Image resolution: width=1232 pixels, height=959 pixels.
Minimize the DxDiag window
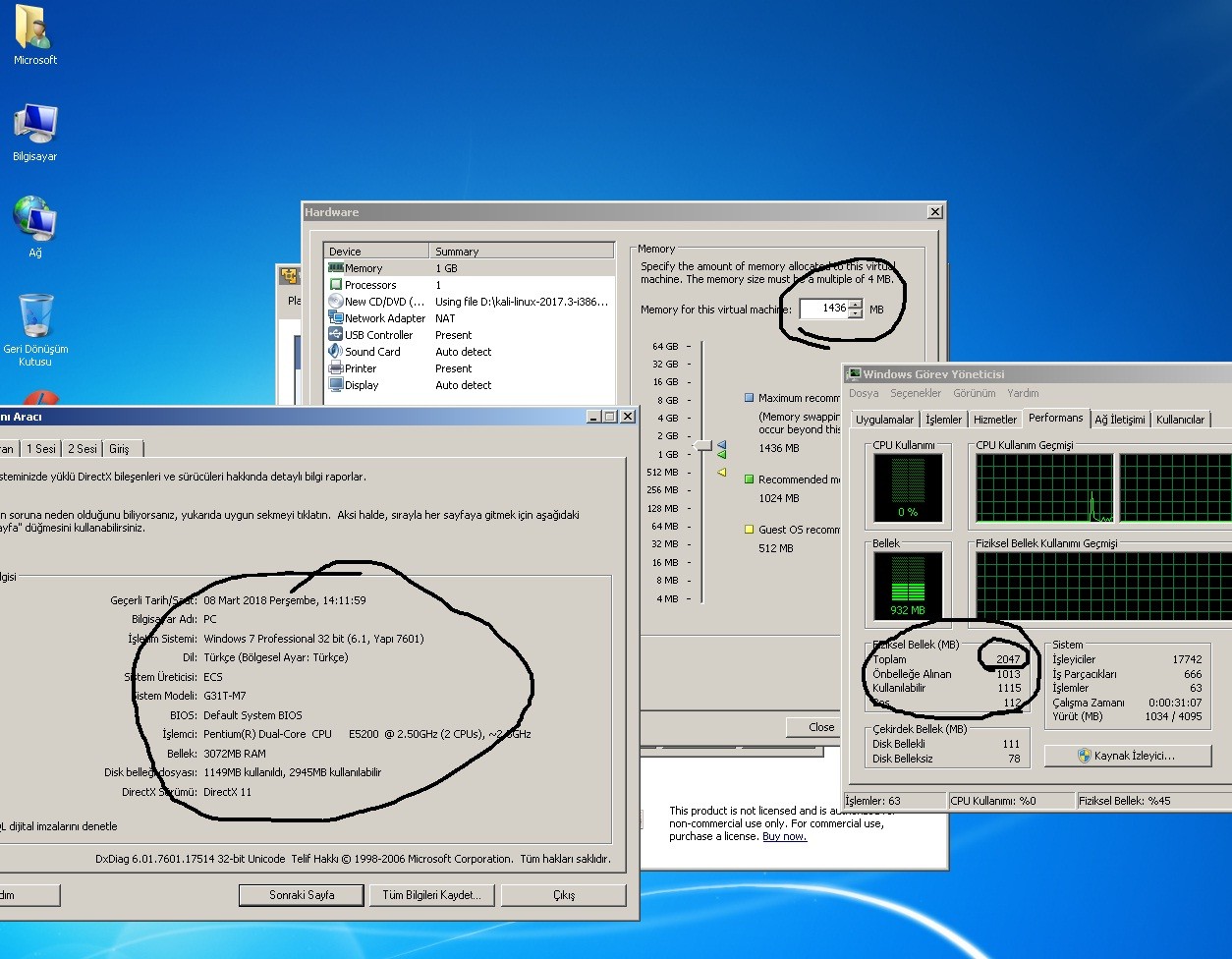click(594, 417)
